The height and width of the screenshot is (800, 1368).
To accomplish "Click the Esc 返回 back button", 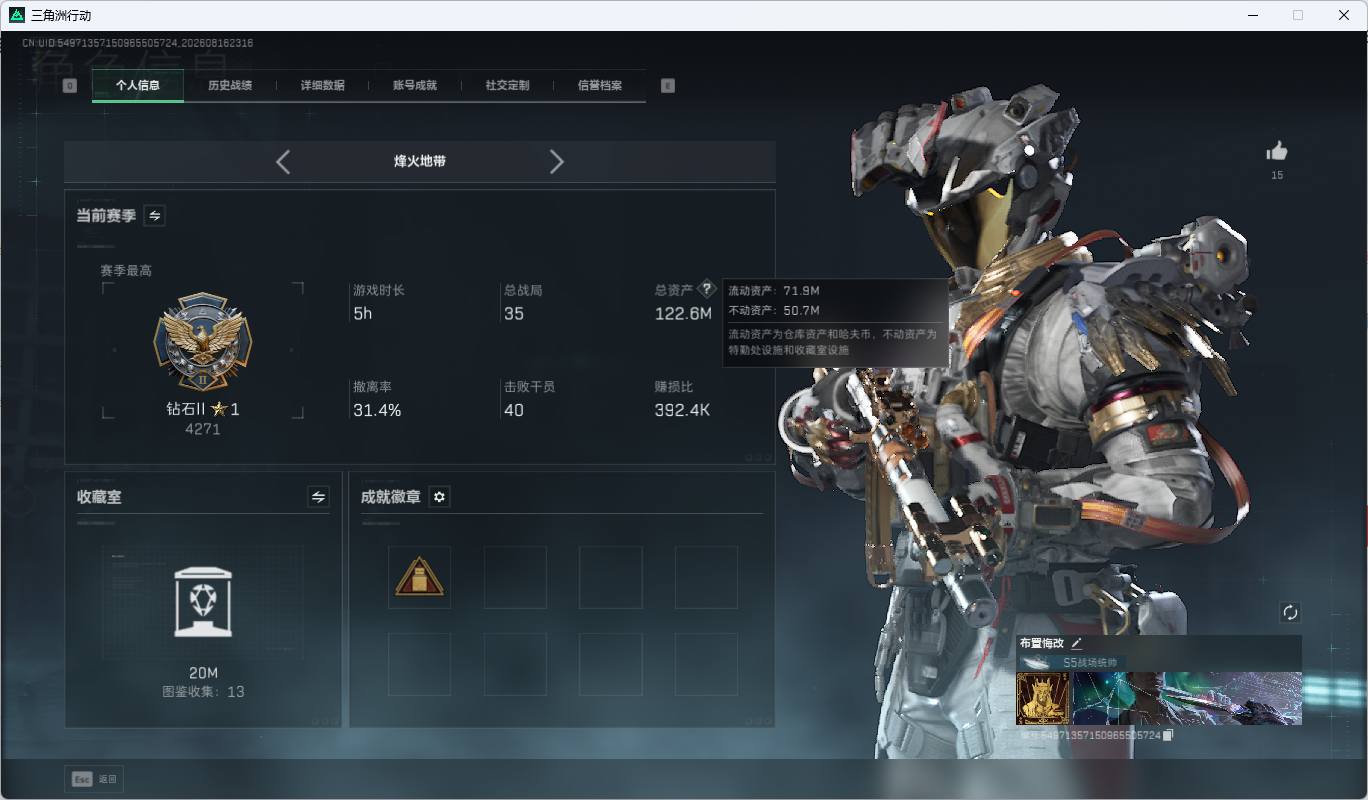I will [x=94, y=779].
